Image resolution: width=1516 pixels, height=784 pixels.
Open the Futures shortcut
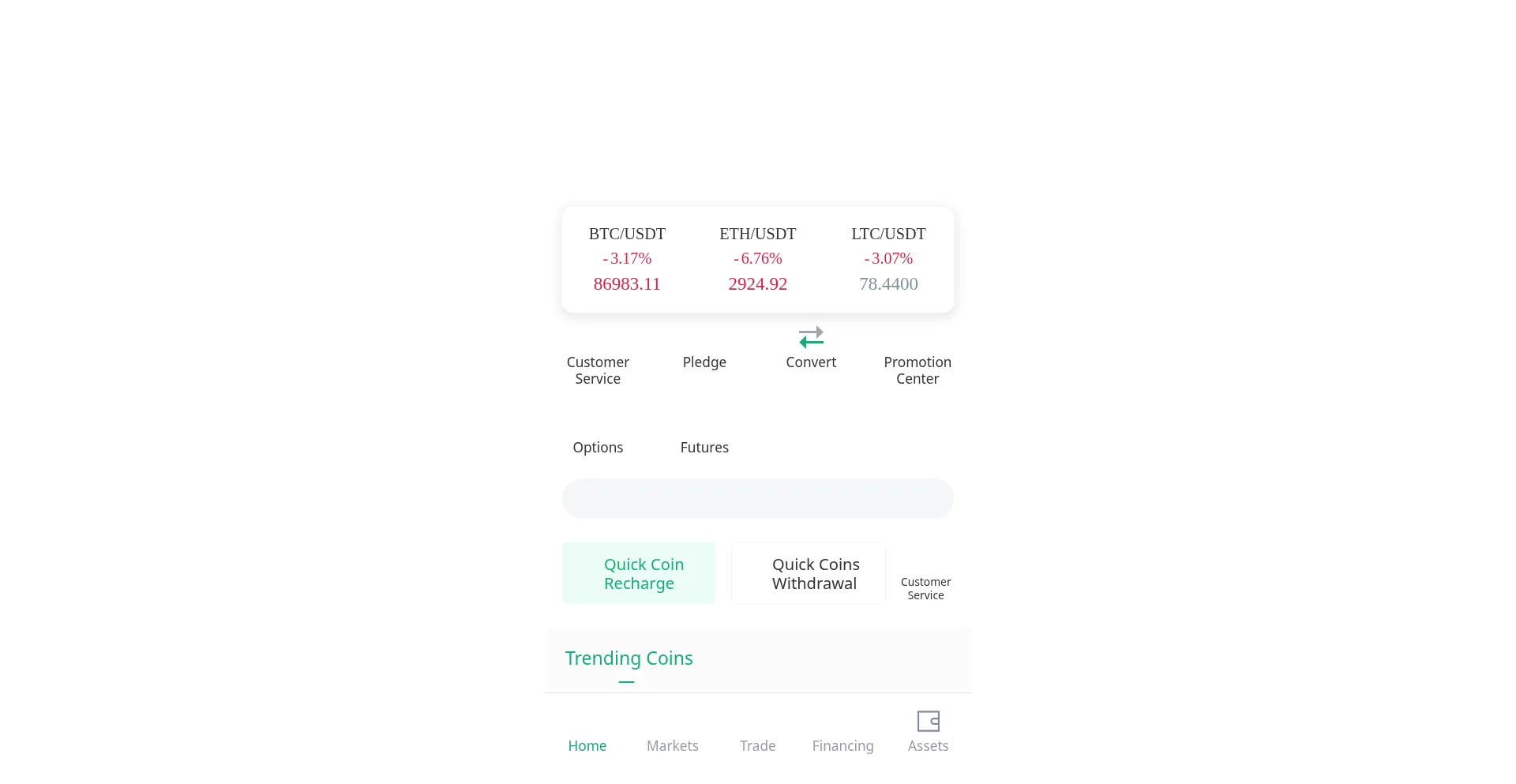[x=704, y=447]
